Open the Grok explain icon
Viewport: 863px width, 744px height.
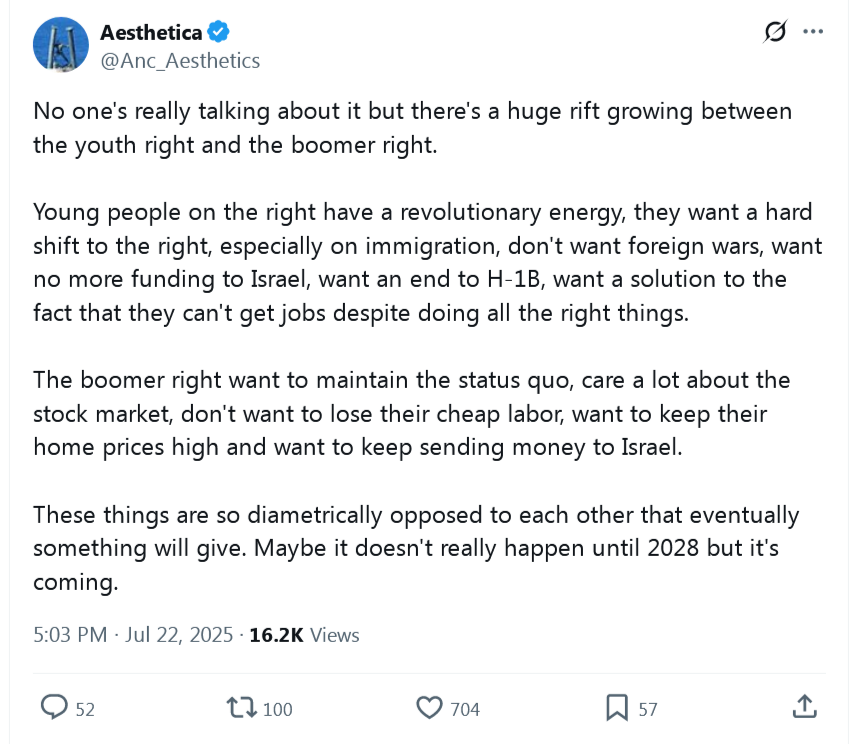click(x=774, y=33)
